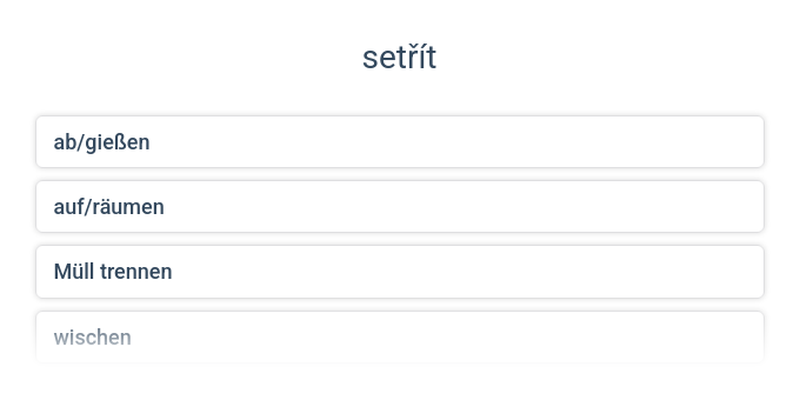Click the answer ending in 'trennen'
This screenshot has height=400, width=800.
pos(400,271)
